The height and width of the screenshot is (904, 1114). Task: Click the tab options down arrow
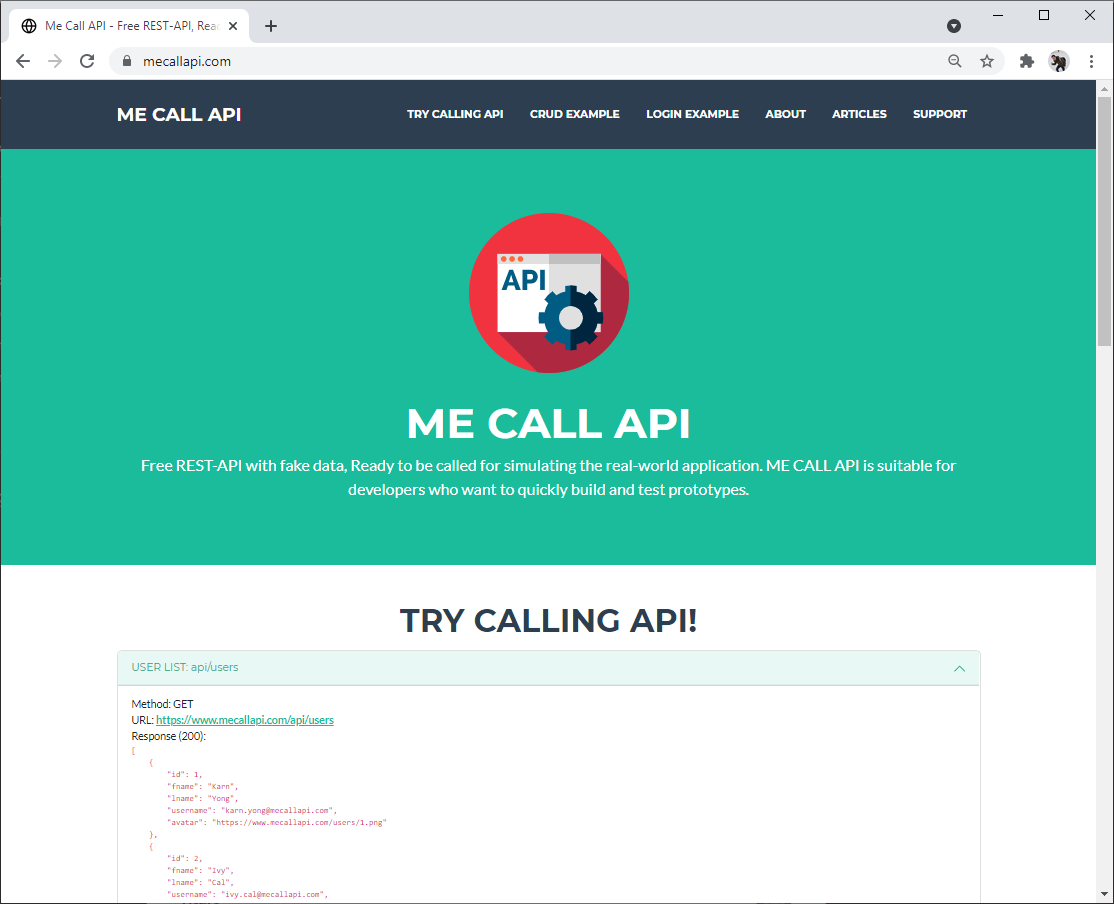click(x=954, y=25)
